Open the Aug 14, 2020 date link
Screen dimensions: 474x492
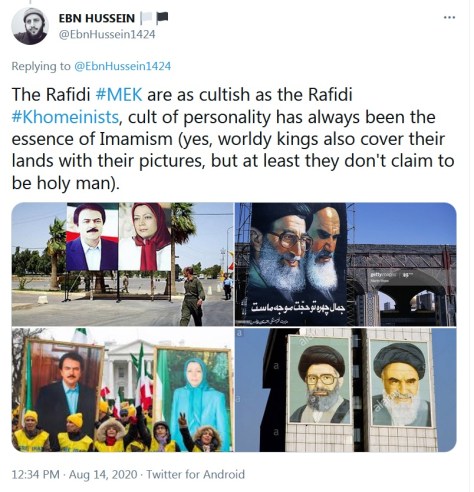[x=103, y=474]
